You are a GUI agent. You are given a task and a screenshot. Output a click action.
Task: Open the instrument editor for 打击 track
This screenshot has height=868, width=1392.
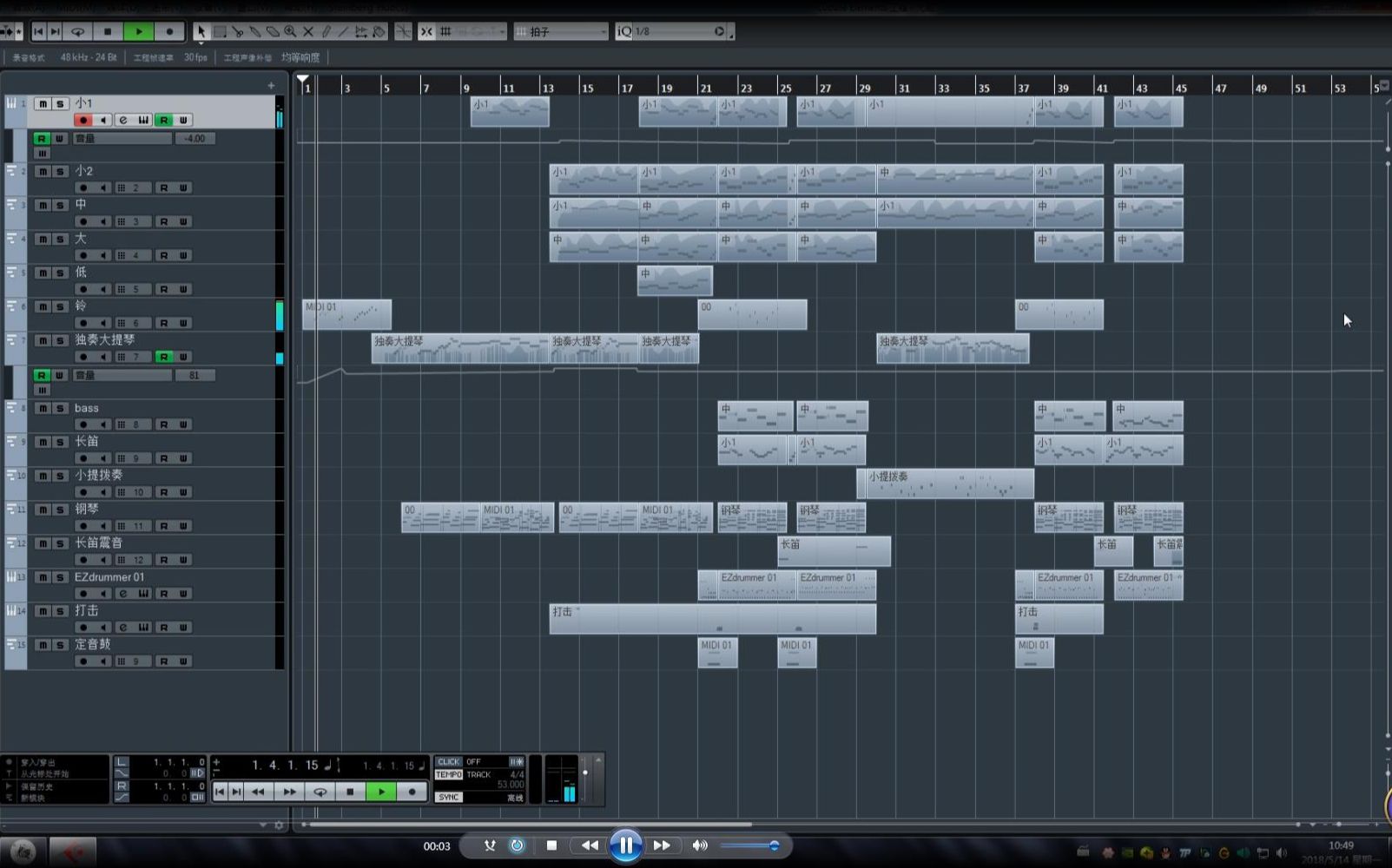[x=143, y=628]
